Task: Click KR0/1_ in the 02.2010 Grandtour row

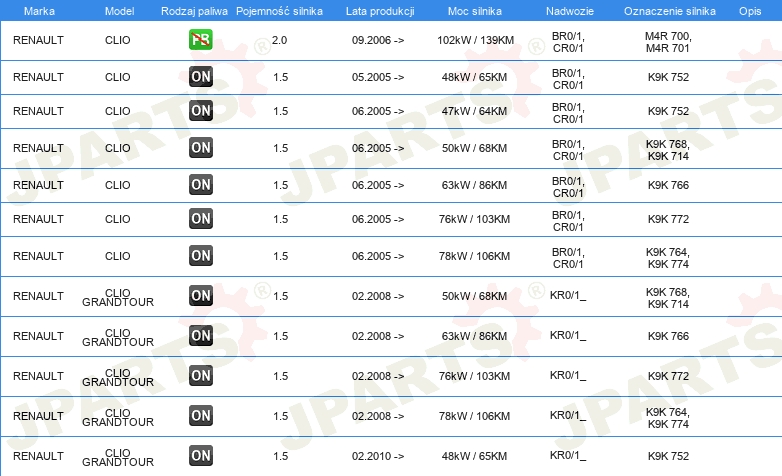Action: (568, 455)
